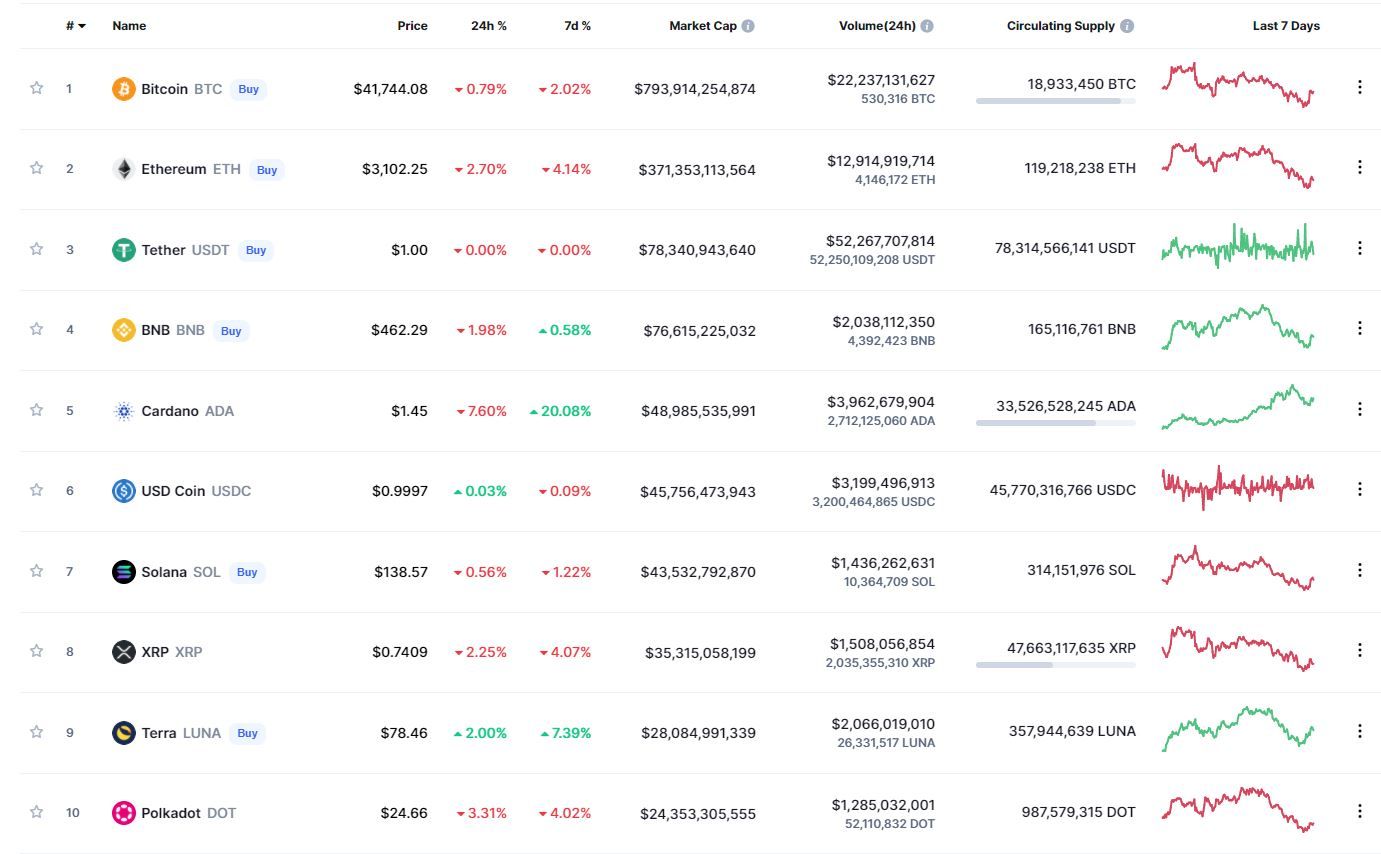Favorite Polkadot with the star toggle
The image size is (1381, 854).
37,812
